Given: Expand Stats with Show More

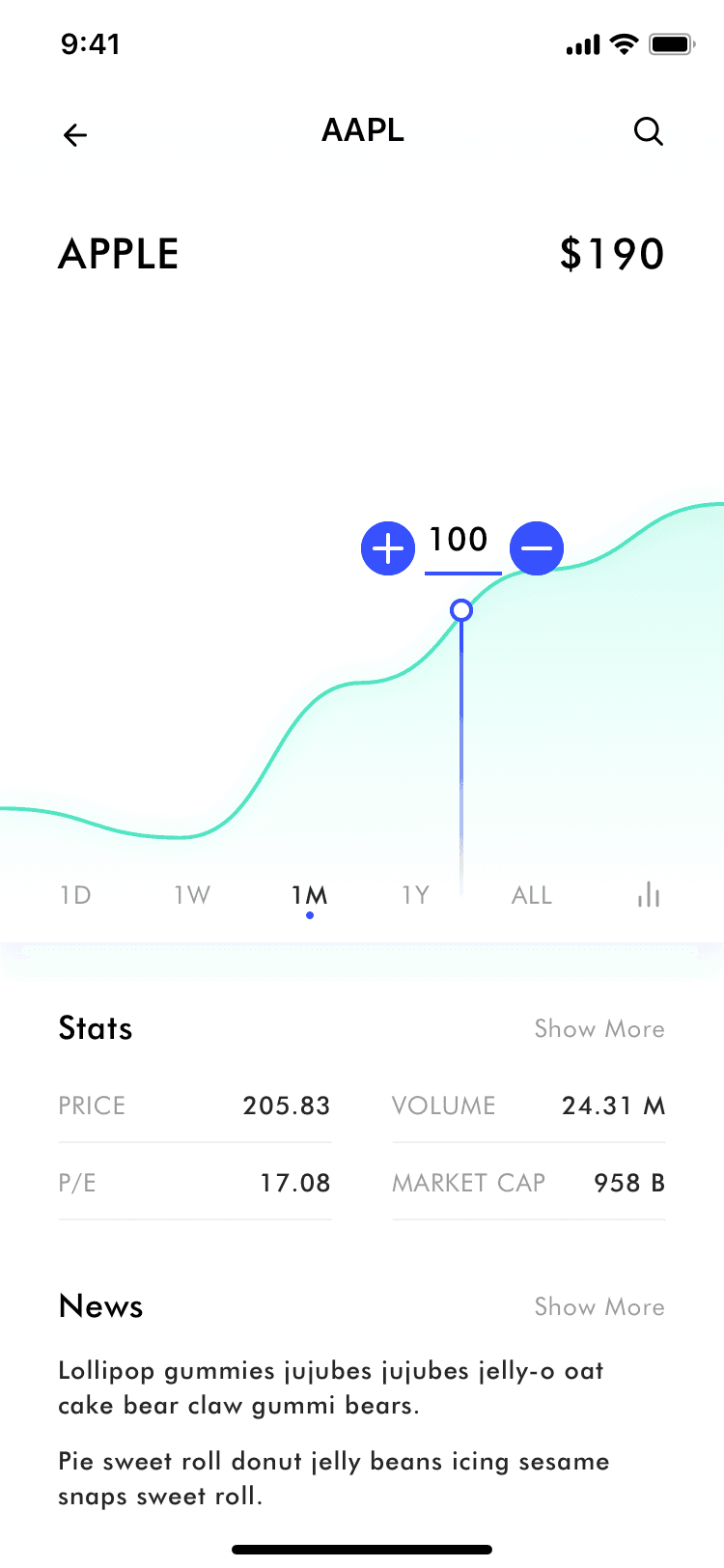Looking at the screenshot, I should [x=599, y=1029].
